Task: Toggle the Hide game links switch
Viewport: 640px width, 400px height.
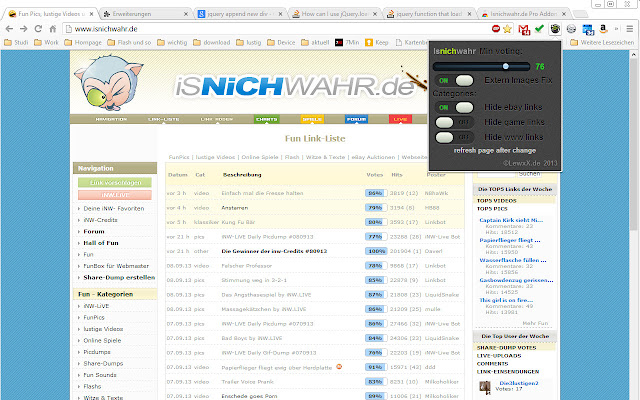Action: pos(454,122)
